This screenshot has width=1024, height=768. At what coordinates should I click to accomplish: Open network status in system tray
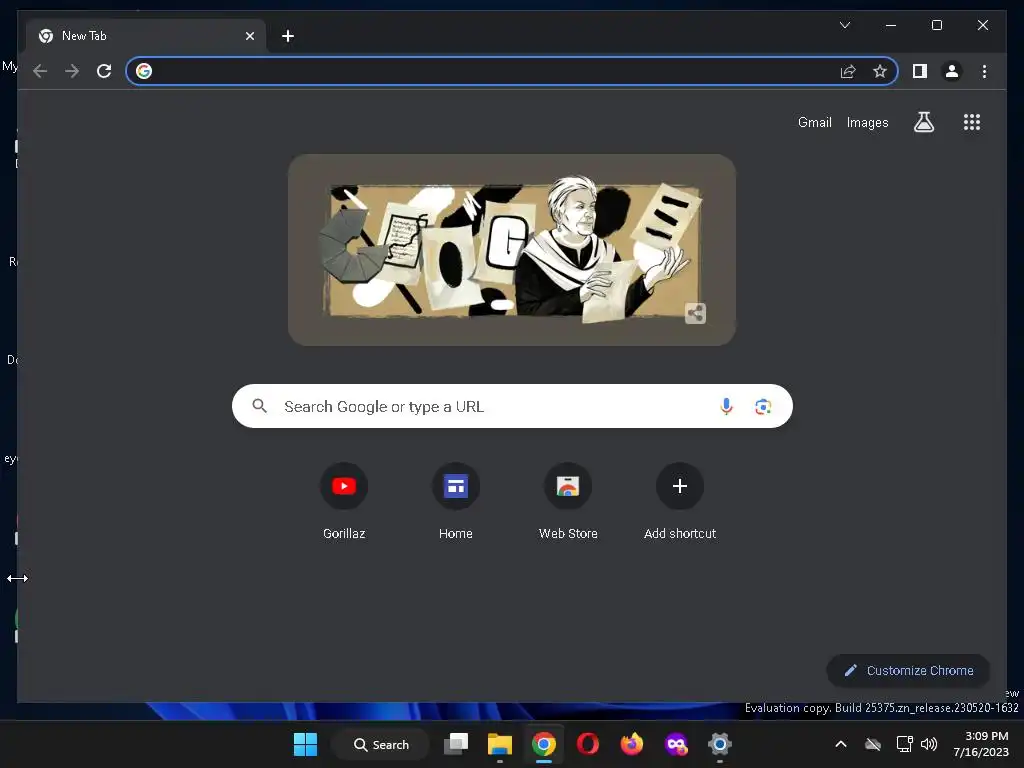pos(904,744)
